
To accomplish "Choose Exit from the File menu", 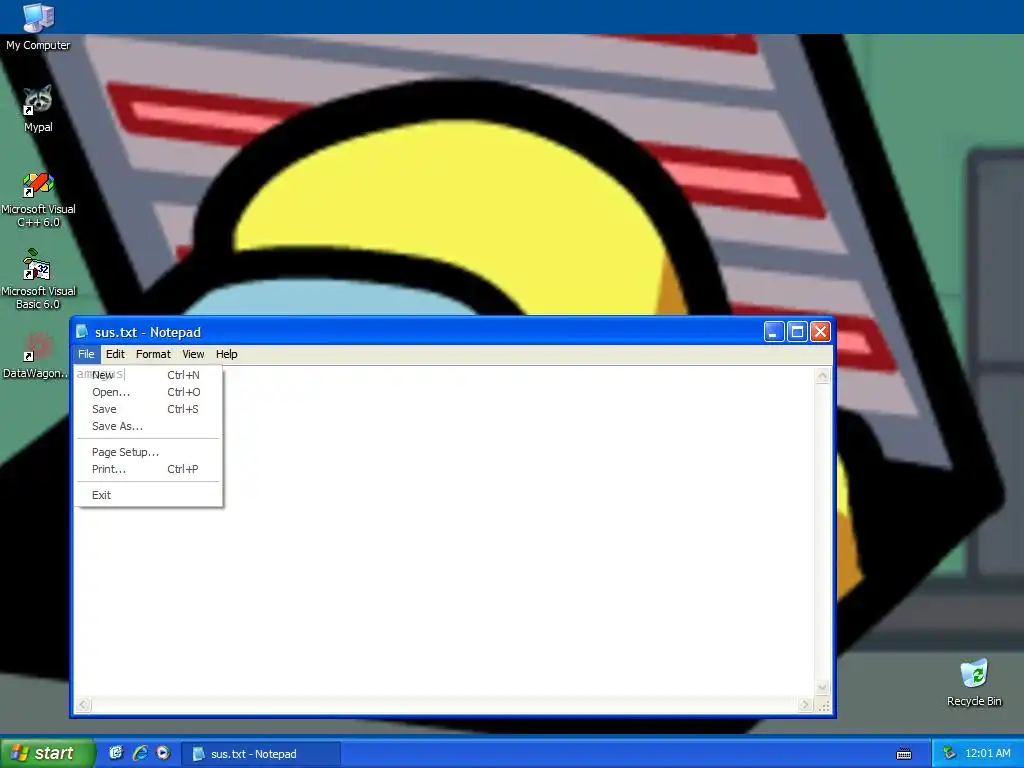I will tap(149, 495).
